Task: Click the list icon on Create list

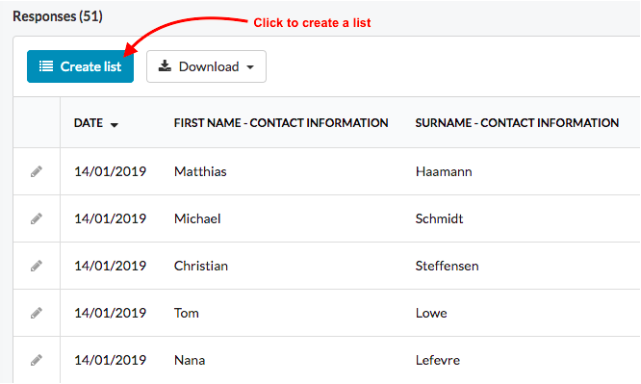Action: (x=46, y=66)
